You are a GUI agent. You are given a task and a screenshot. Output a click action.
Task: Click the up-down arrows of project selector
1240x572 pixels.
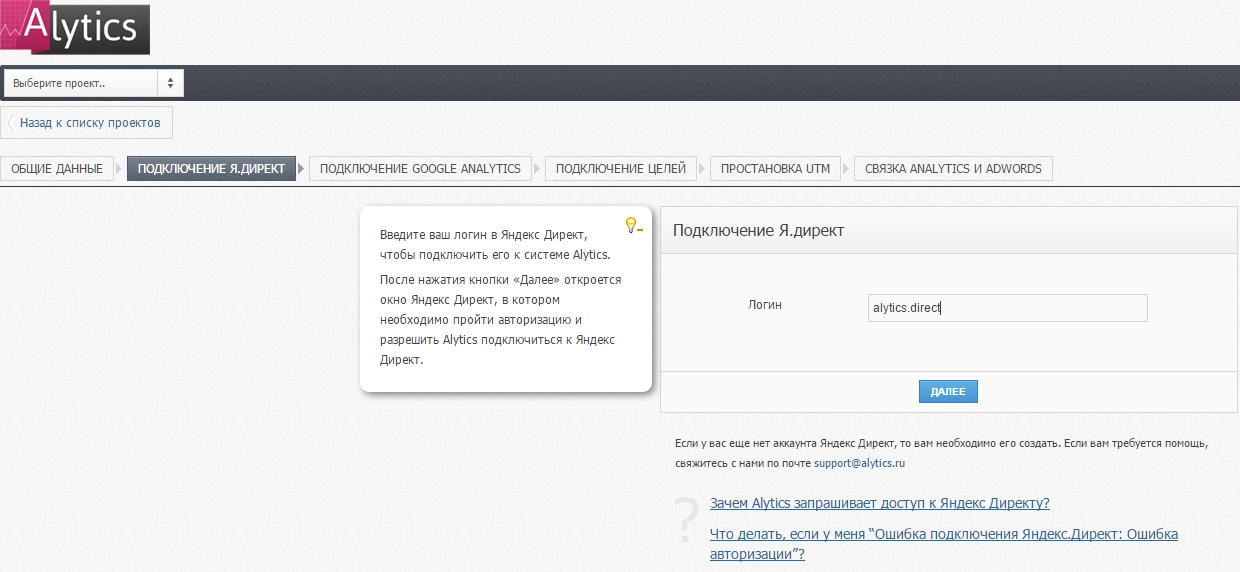(170, 83)
